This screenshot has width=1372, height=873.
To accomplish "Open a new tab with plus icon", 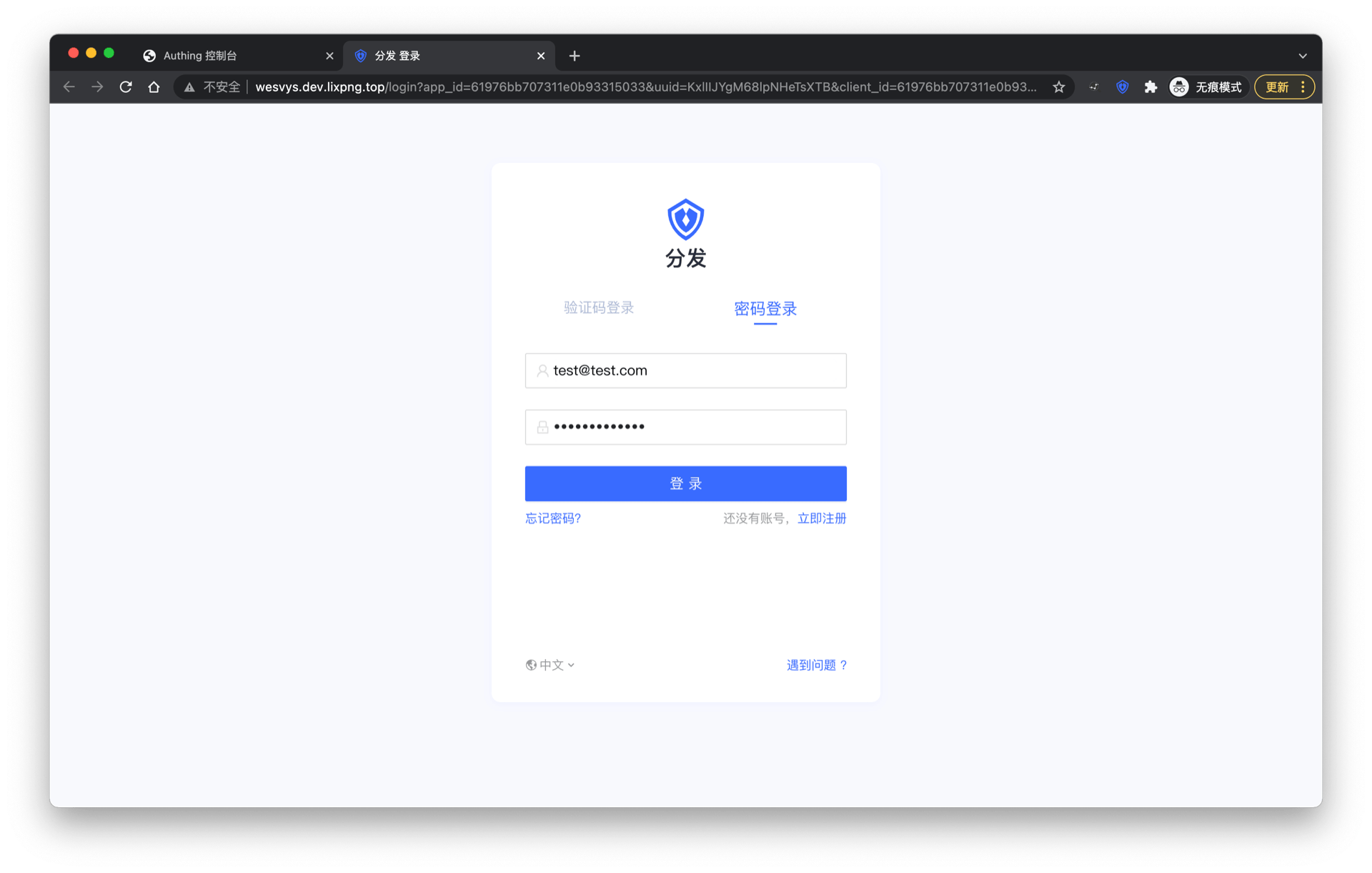I will (x=575, y=56).
